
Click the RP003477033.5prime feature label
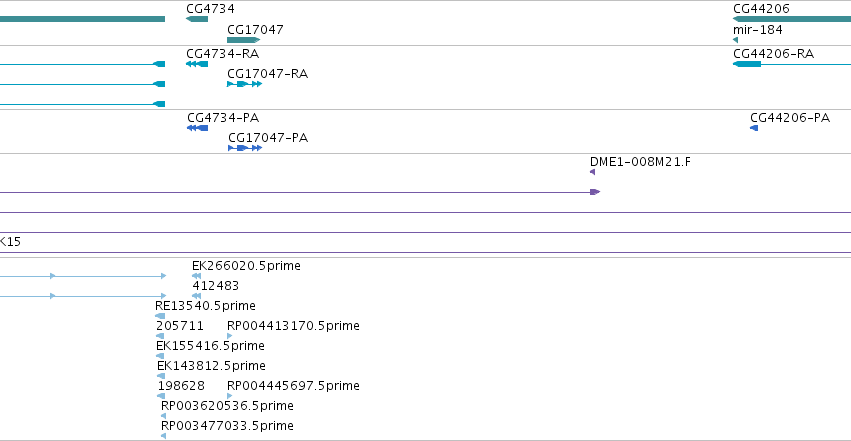click(227, 426)
